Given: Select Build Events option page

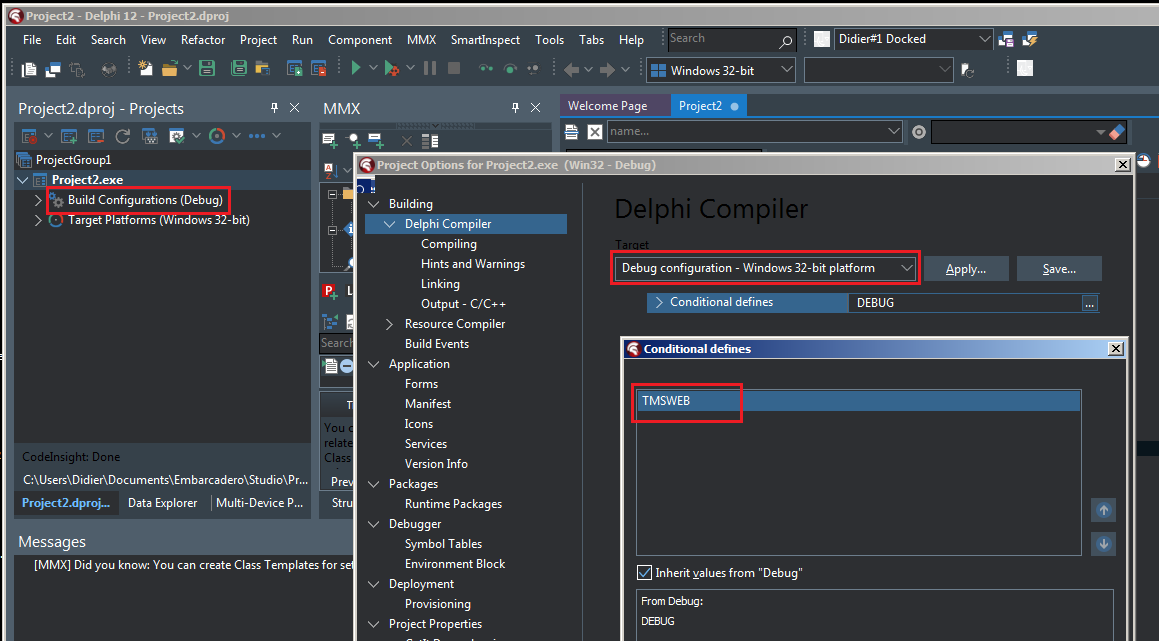Looking at the screenshot, I should (437, 344).
